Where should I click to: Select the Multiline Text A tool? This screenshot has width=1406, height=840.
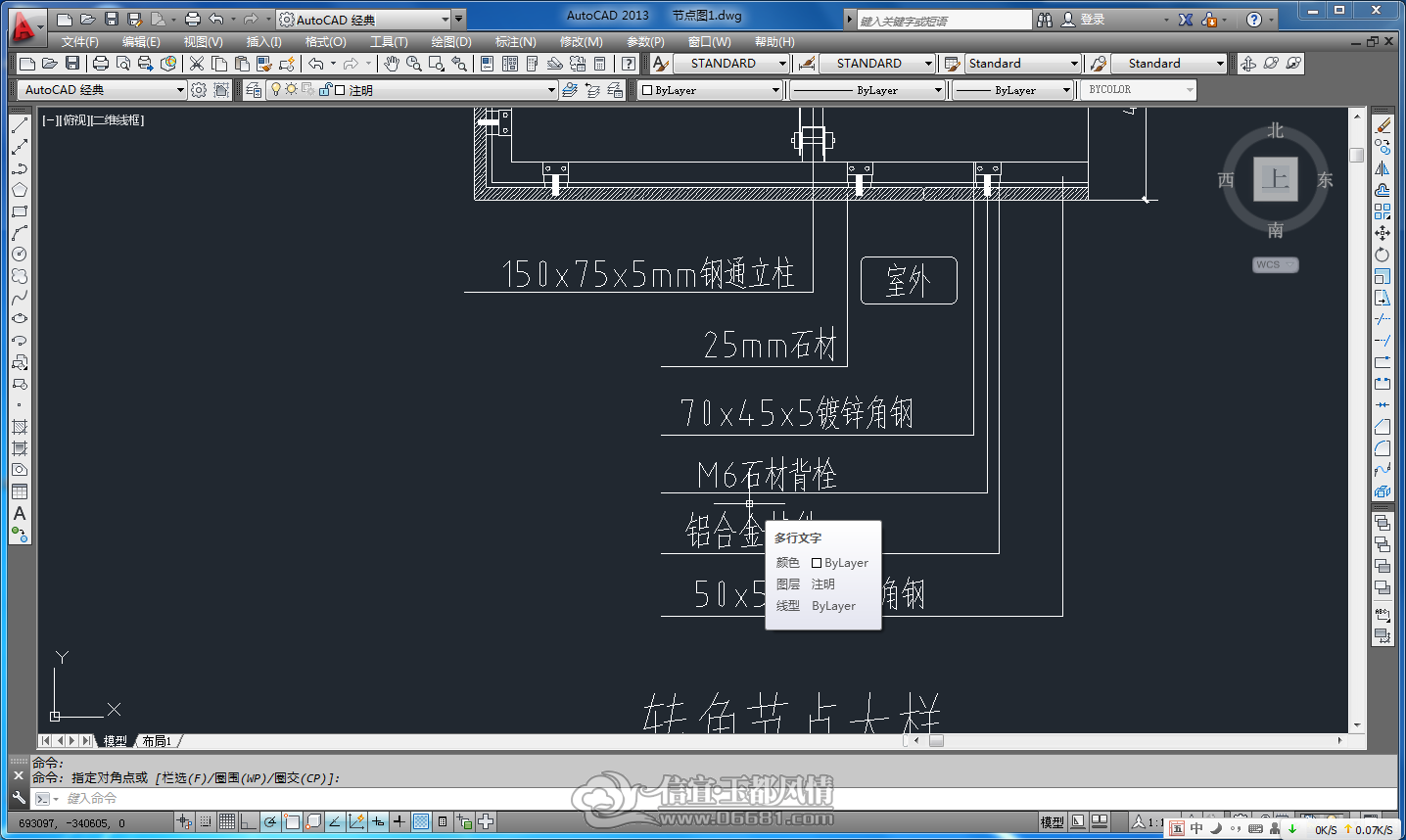coord(20,513)
